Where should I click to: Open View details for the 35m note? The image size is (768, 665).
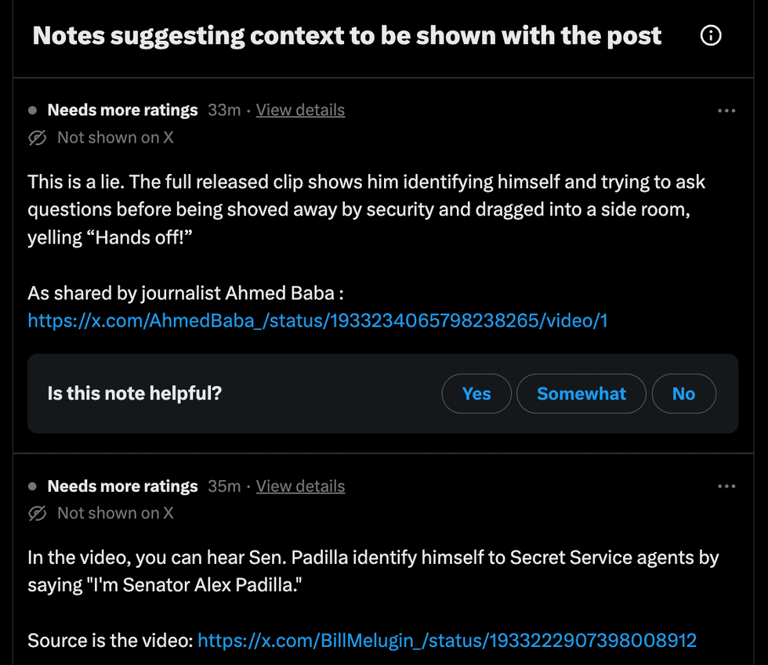[300, 486]
